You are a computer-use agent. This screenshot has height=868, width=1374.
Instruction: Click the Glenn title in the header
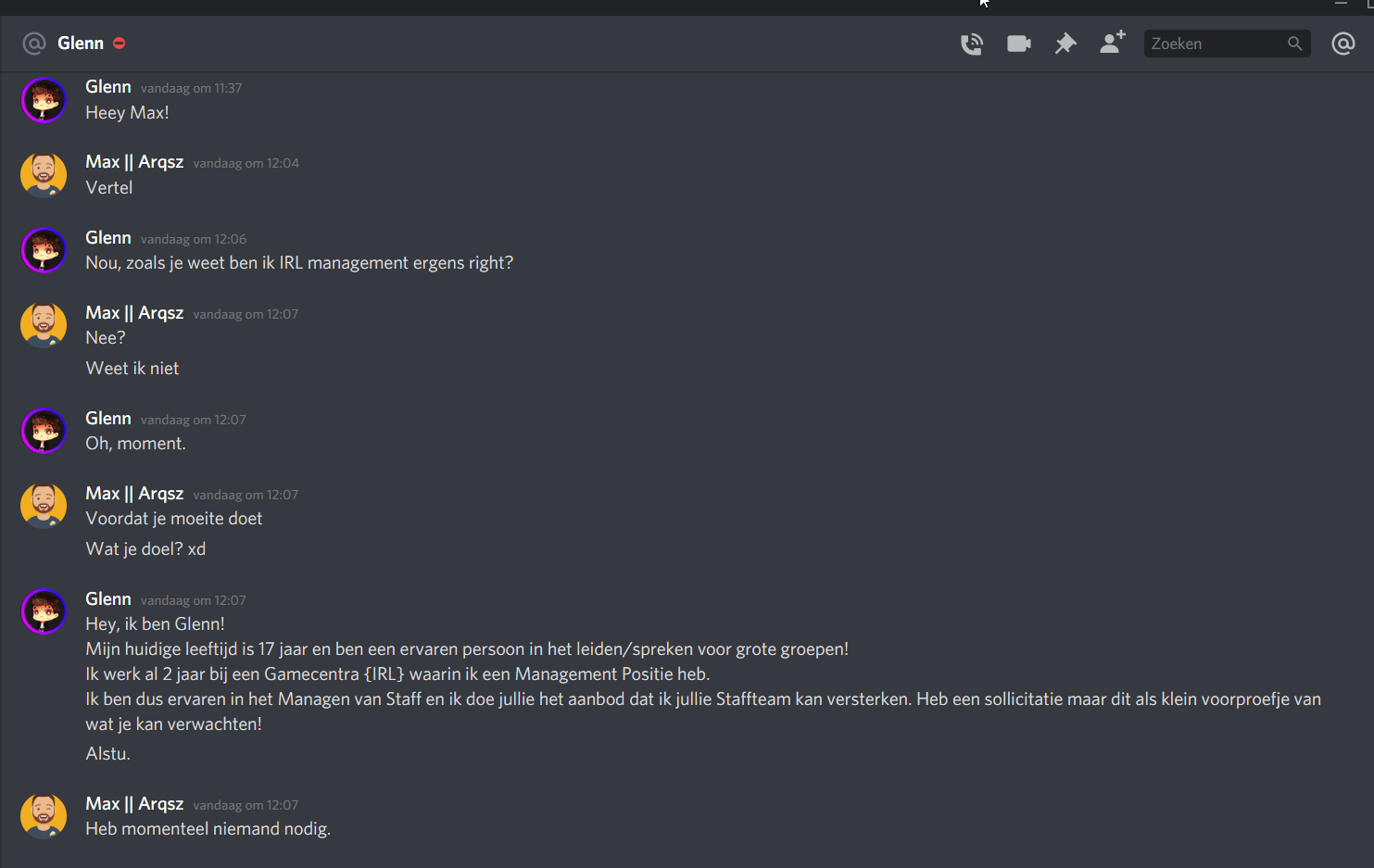point(81,44)
